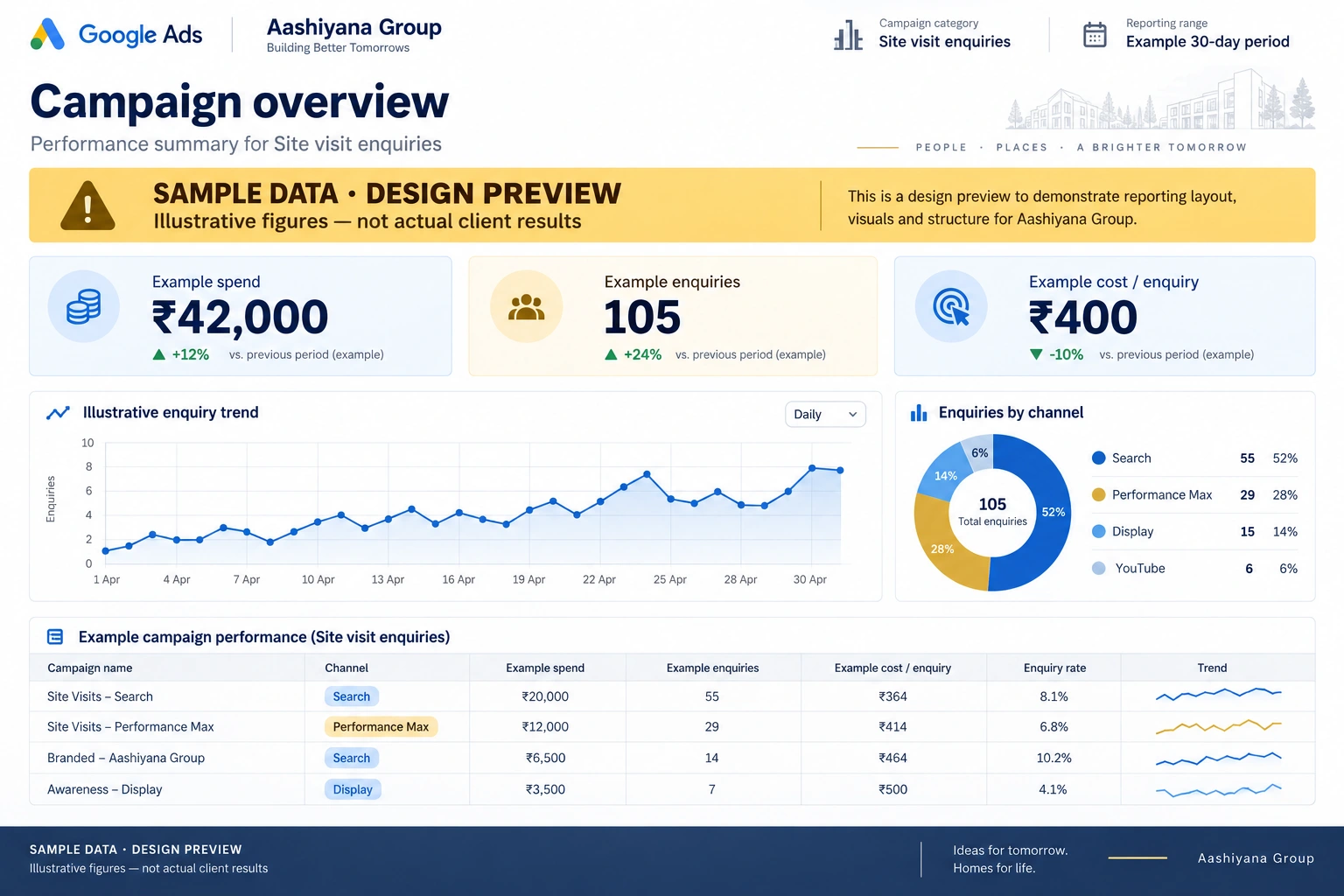Click the people icon for Example enquiries
This screenshot has width=1344, height=896.
tap(526, 307)
